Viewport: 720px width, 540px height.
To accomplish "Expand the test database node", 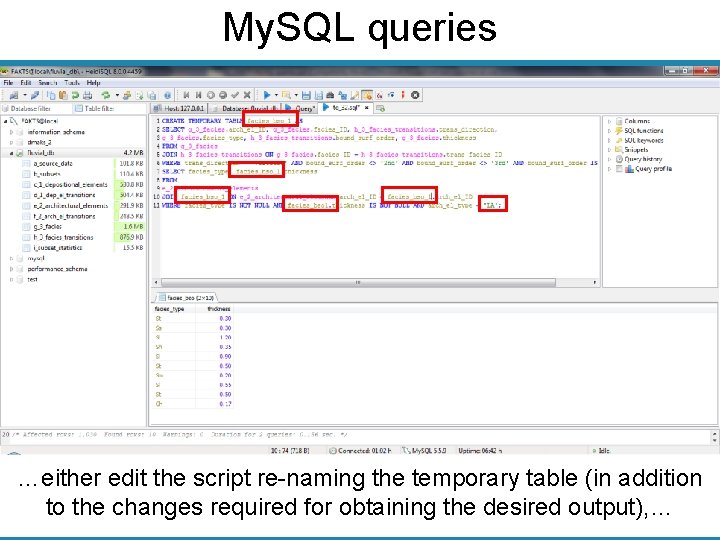I will tap(11, 280).
